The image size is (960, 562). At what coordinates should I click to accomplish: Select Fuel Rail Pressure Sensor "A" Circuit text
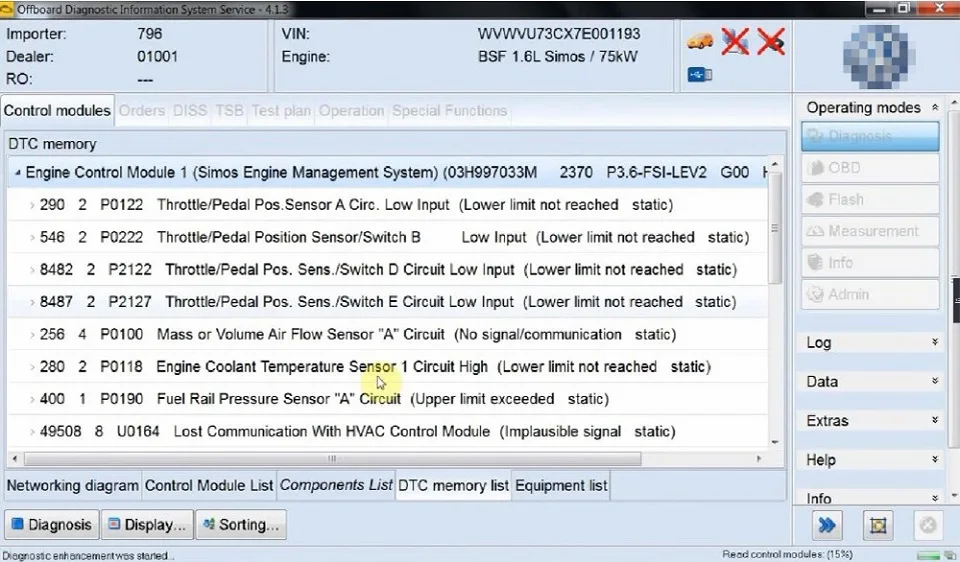[x=279, y=400]
